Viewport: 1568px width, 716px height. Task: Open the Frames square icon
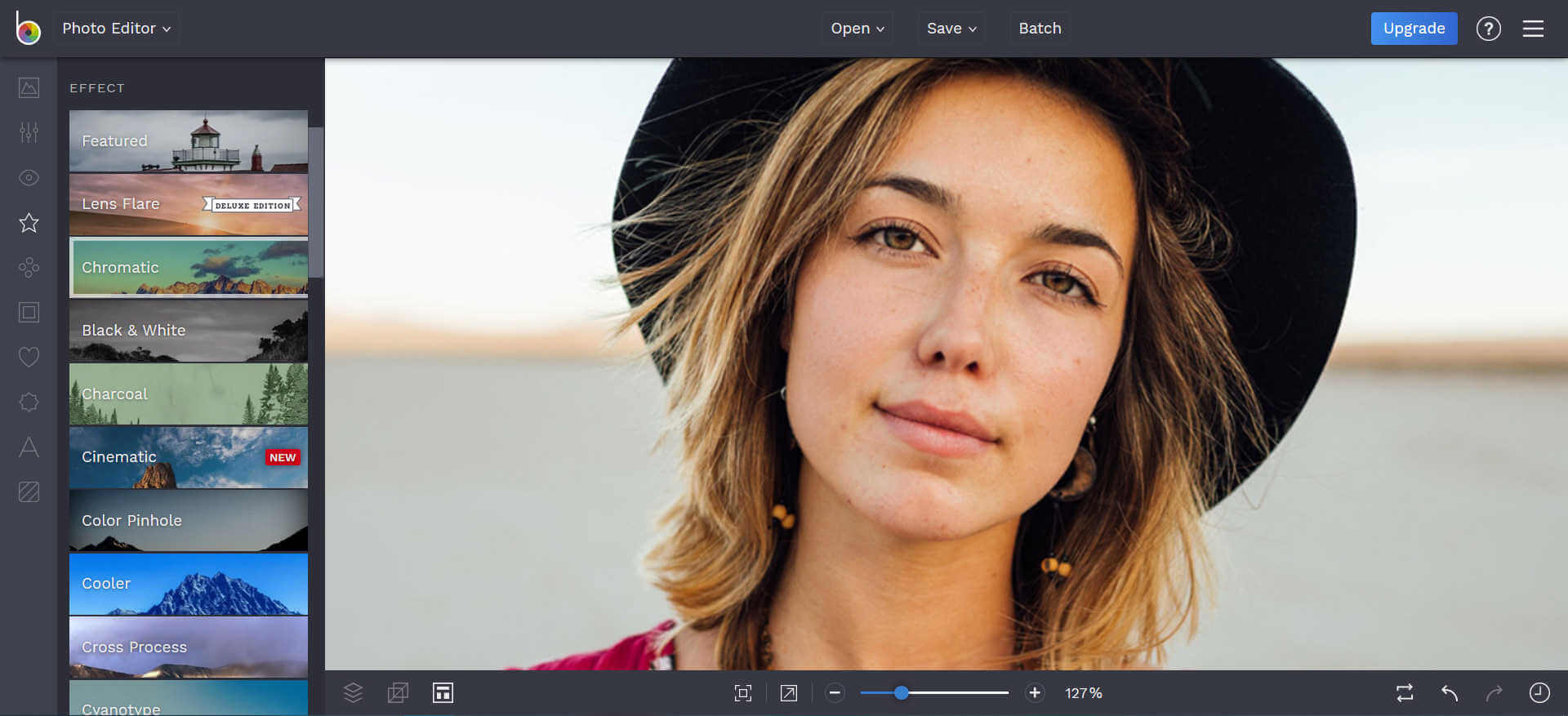29,312
